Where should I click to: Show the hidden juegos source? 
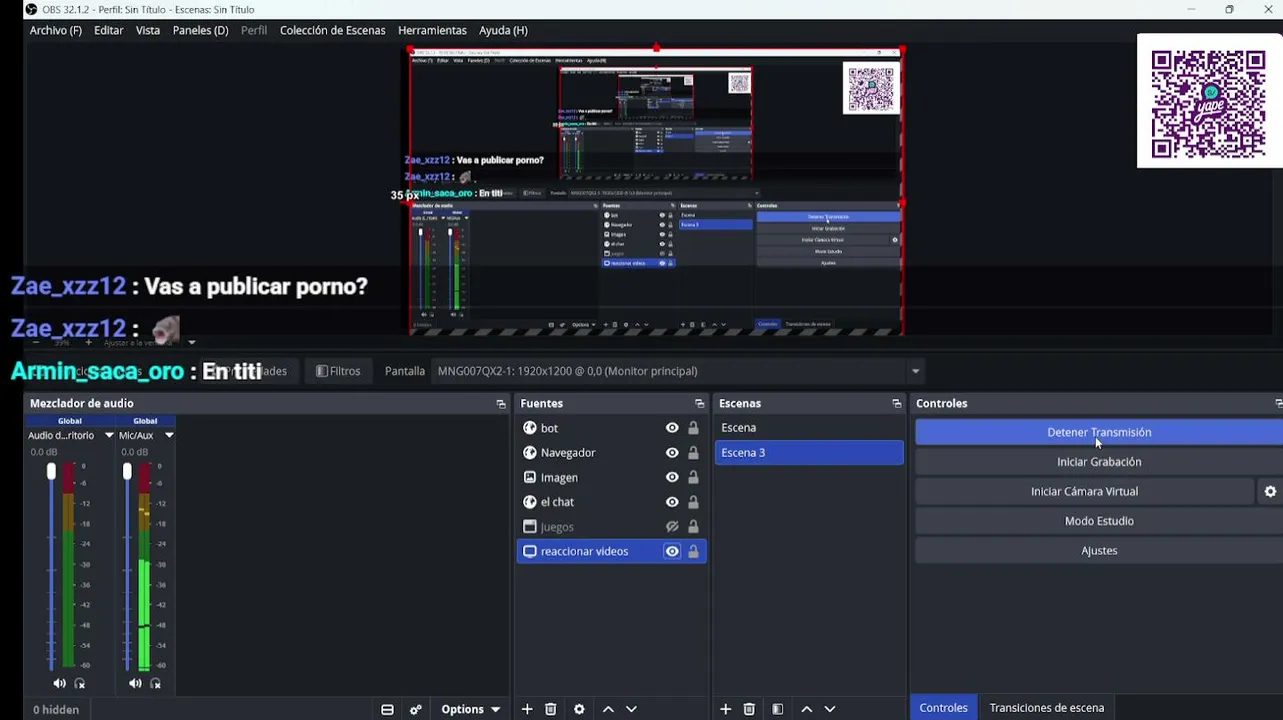[x=672, y=527]
